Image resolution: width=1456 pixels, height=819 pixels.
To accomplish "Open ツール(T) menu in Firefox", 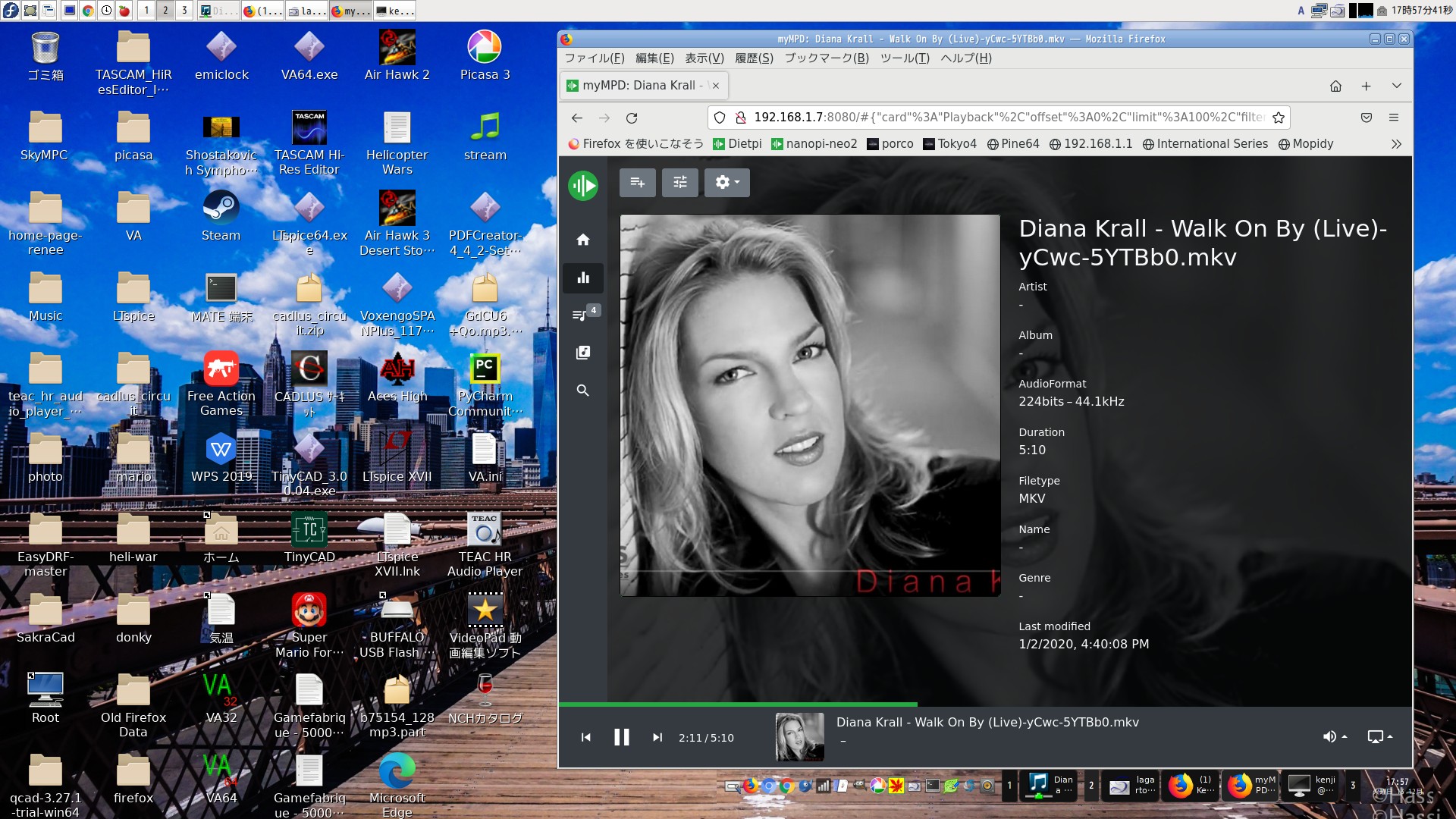I will click(x=904, y=58).
